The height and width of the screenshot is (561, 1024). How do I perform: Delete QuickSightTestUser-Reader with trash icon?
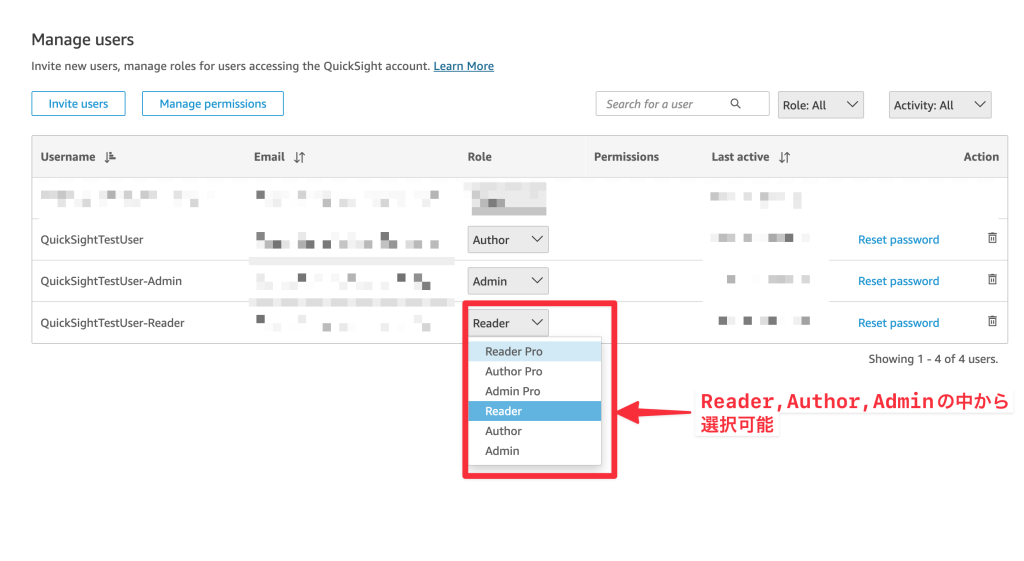(992, 321)
